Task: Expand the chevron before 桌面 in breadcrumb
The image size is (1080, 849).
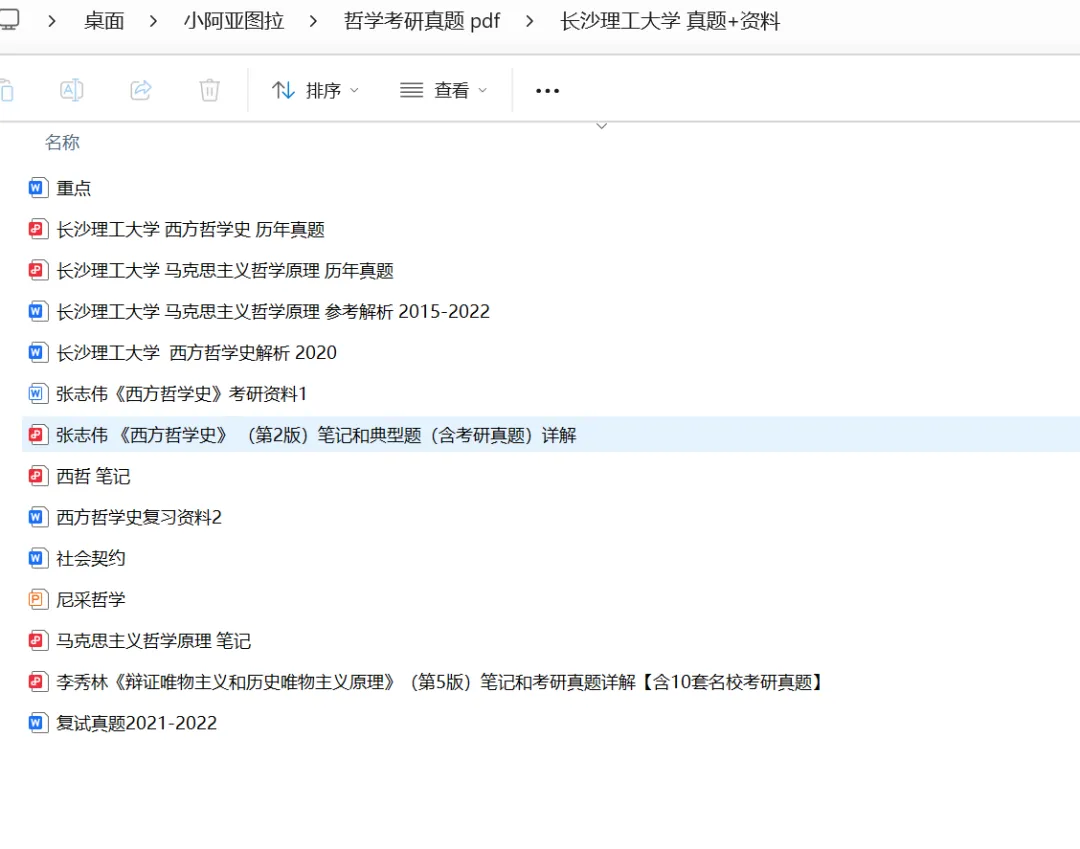Action: click(x=52, y=21)
